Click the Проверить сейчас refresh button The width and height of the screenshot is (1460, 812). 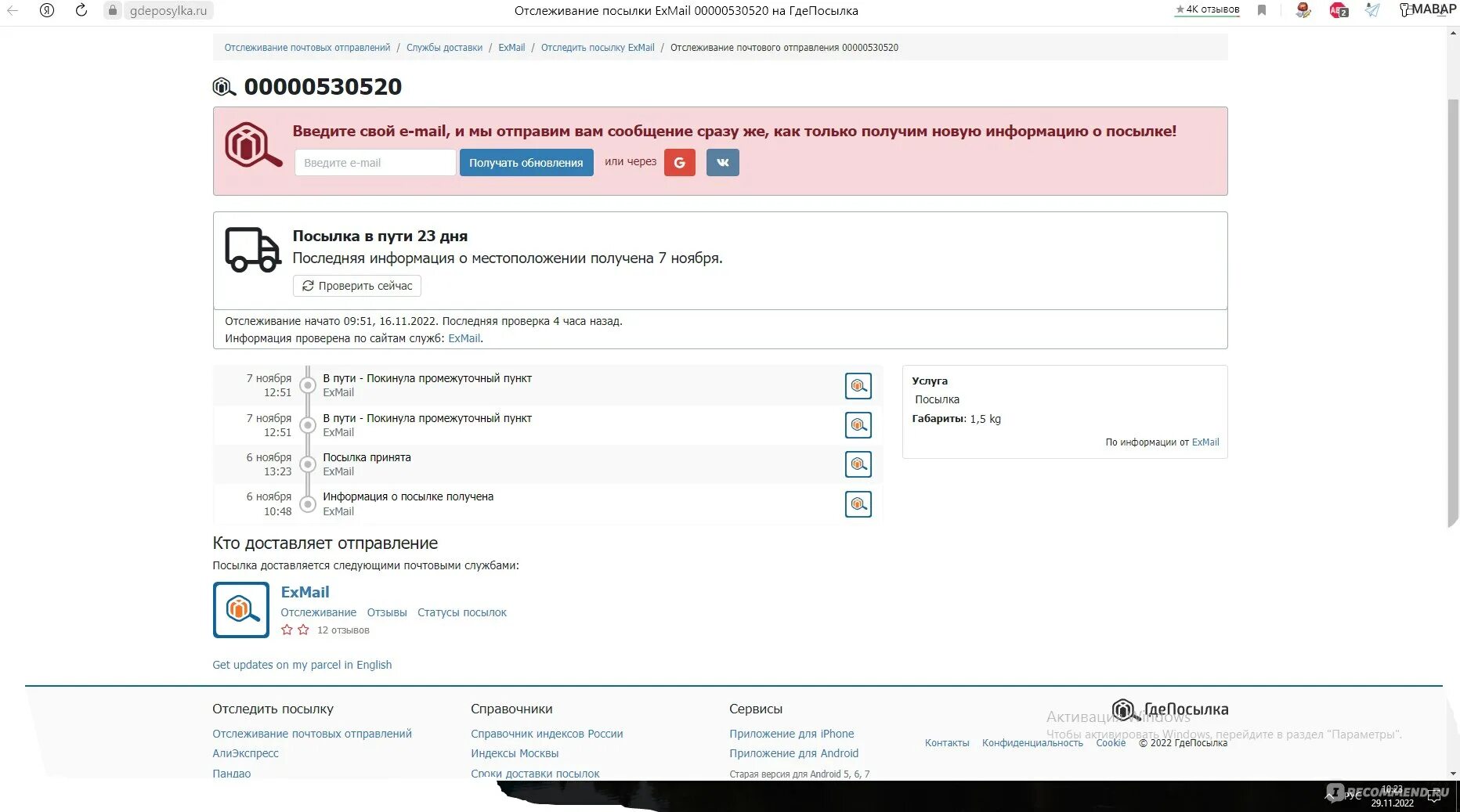pyautogui.click(x=357, y=286)
